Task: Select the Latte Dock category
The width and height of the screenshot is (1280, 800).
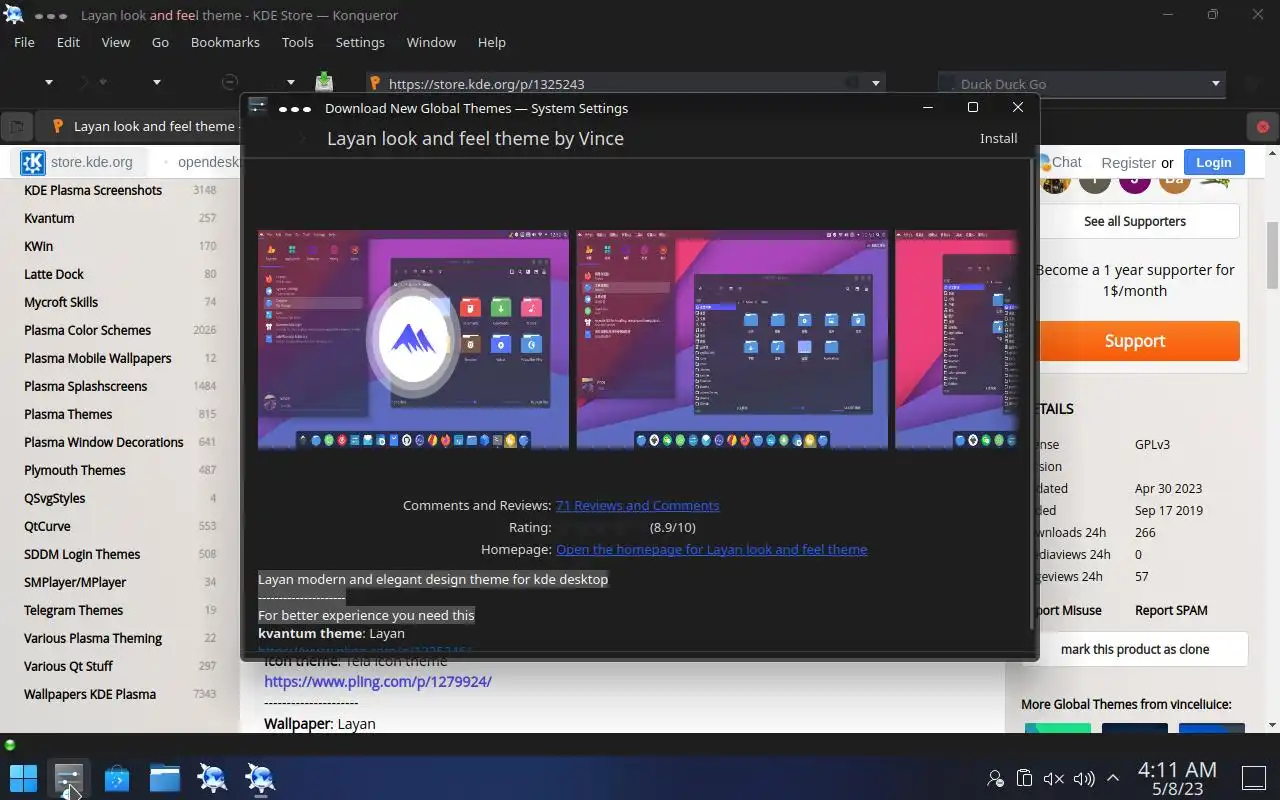Action: 54,274
